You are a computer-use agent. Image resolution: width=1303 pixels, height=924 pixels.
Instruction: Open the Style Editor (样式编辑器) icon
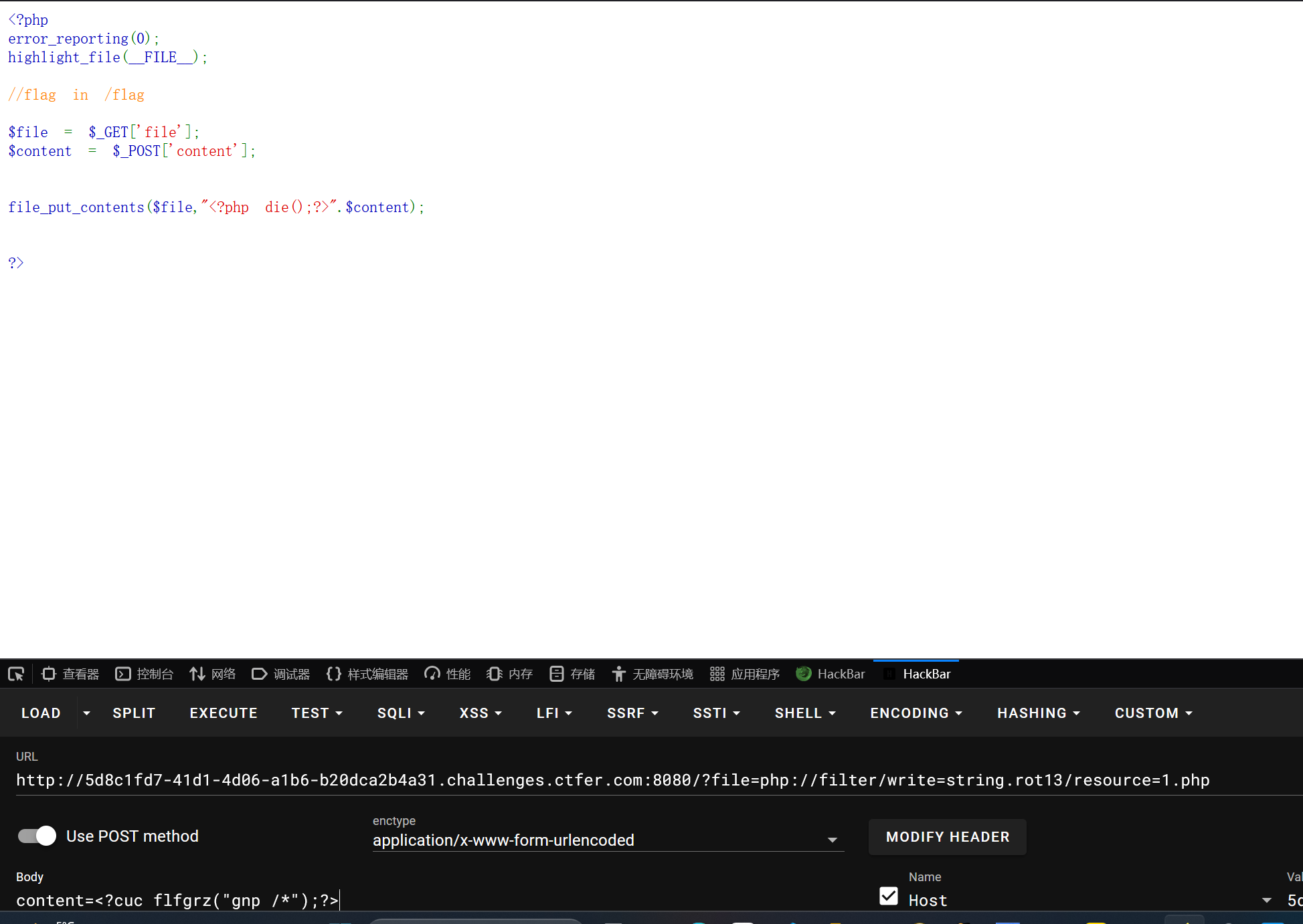334,674
